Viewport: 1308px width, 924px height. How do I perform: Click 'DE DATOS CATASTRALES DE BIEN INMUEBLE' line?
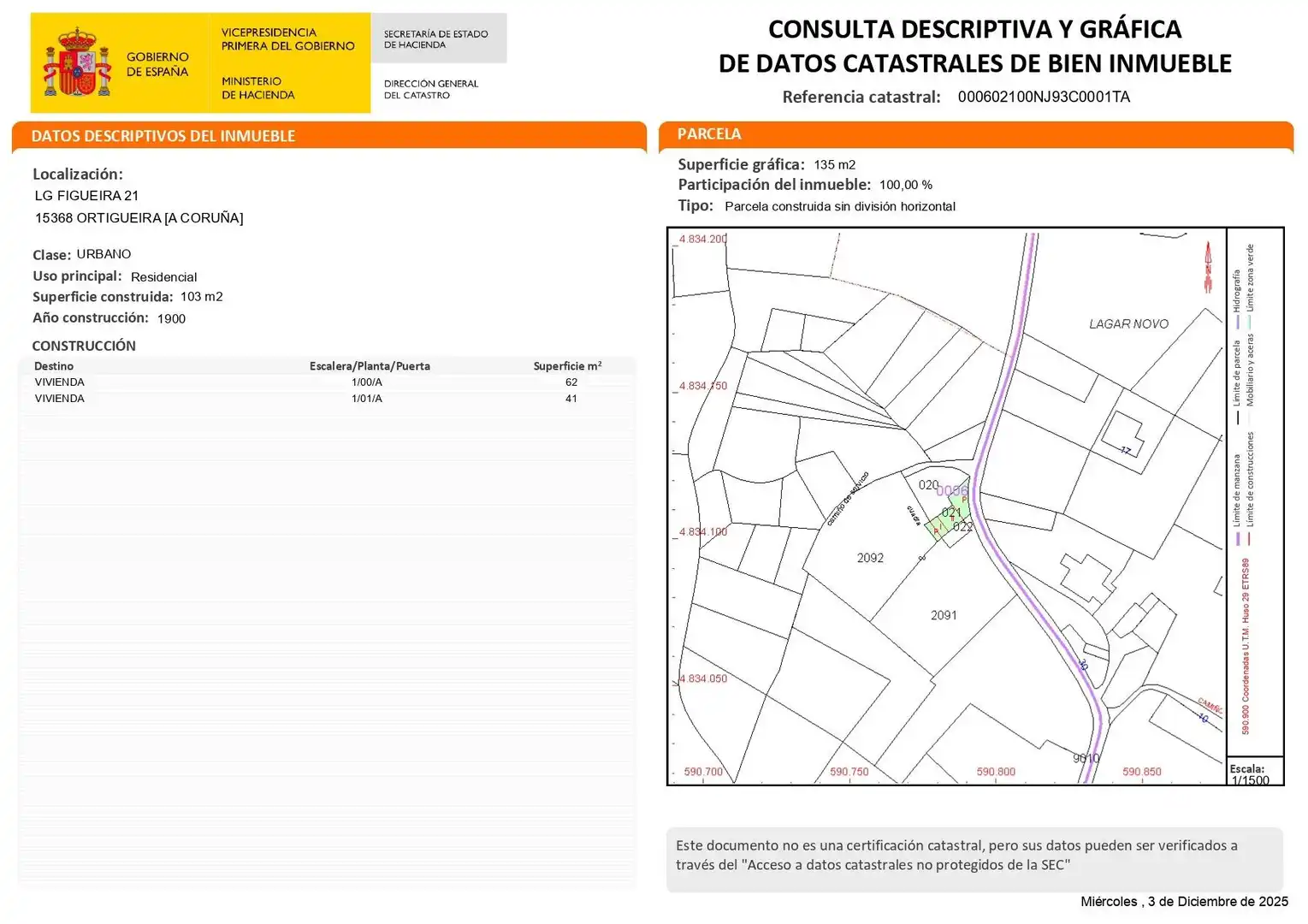click(x=974, y=63)
